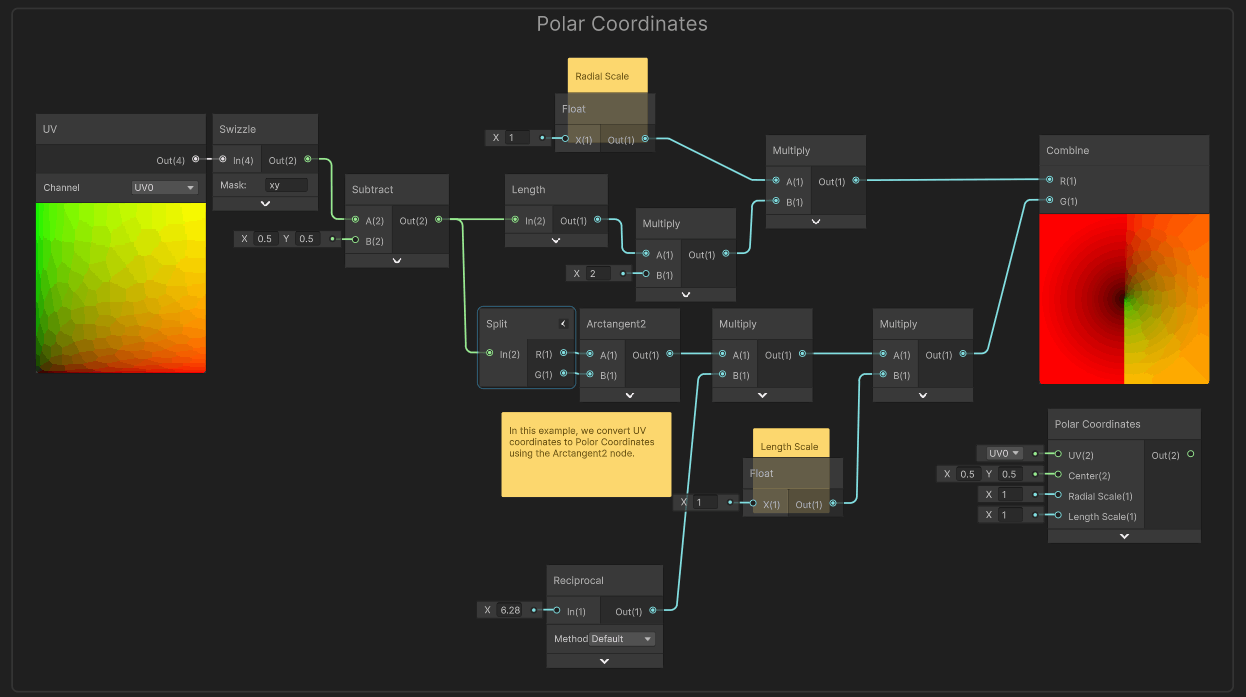Click the Swizzle Mask xy field

[286, 185]
